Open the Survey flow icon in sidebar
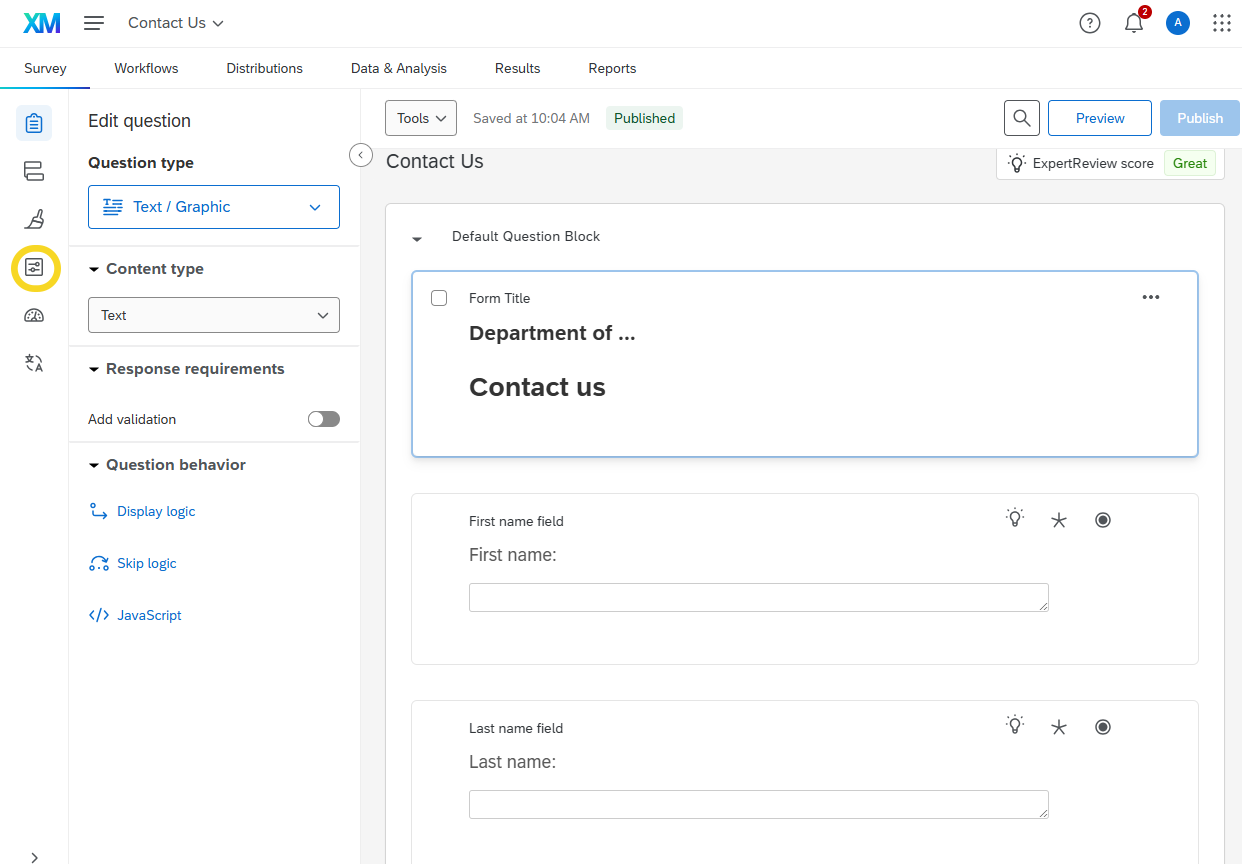The height and width of the screenshot is (864, 1242). coord(34,171)
